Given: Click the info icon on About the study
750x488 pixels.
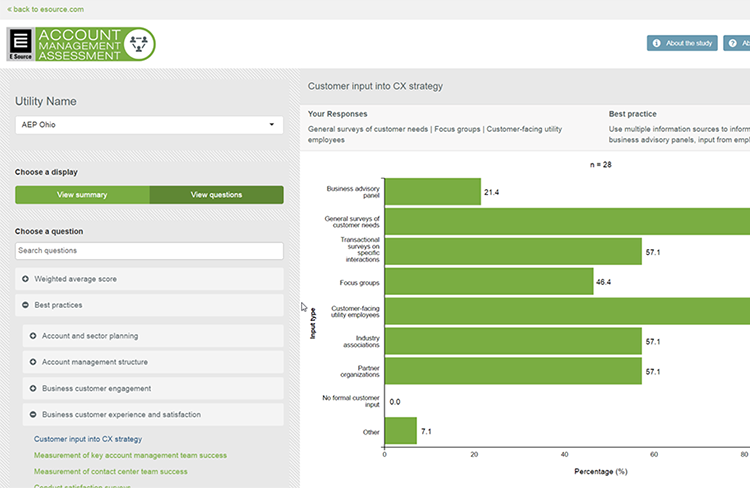Looking at the screenshot, I should 655,43.
